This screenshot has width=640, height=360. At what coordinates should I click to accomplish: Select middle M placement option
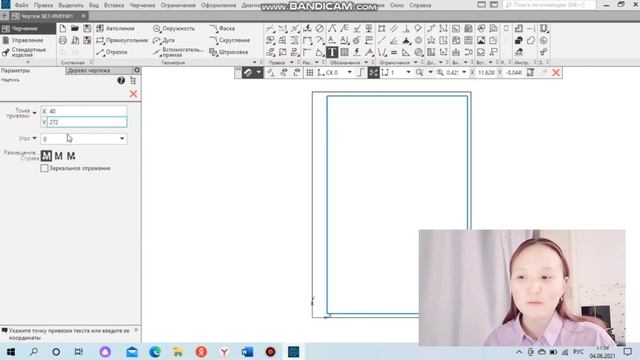click(x=58, y=156)
